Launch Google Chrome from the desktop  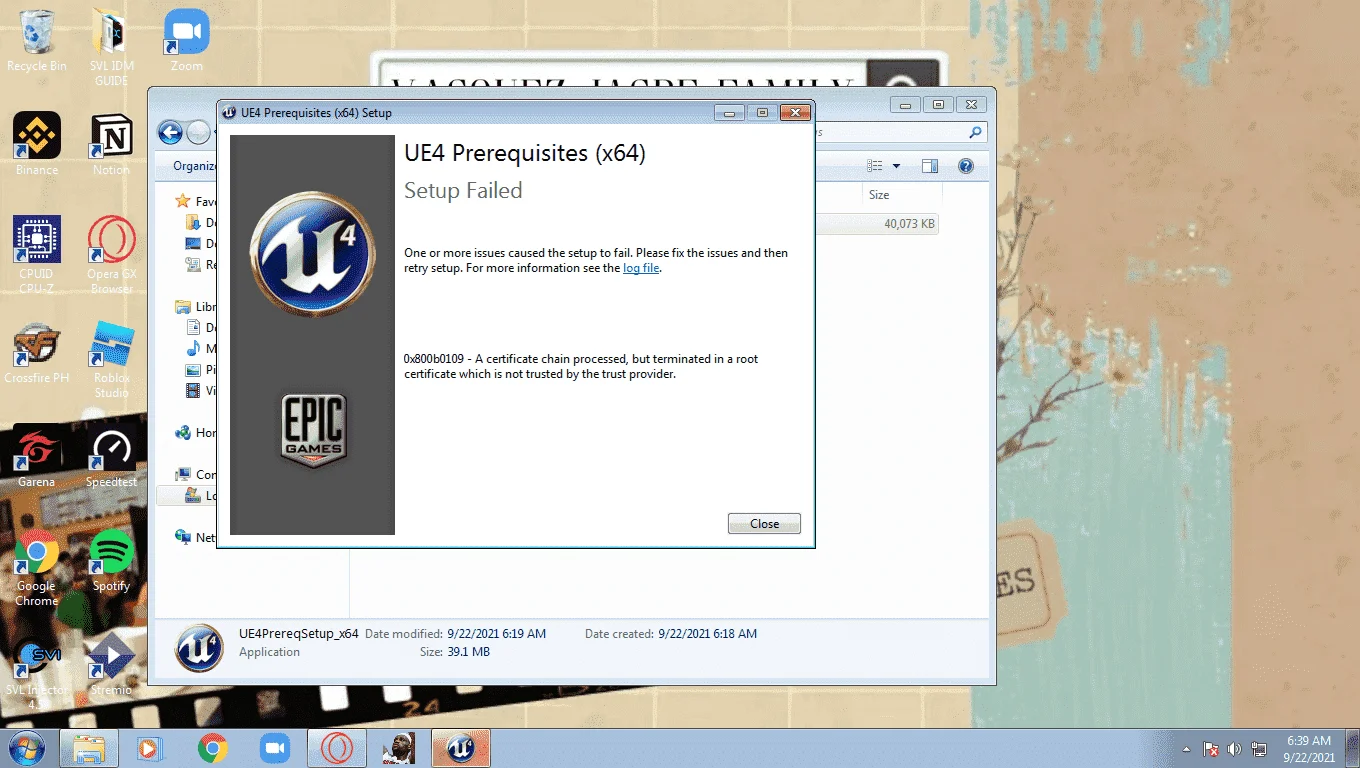[x=37, y=567]
